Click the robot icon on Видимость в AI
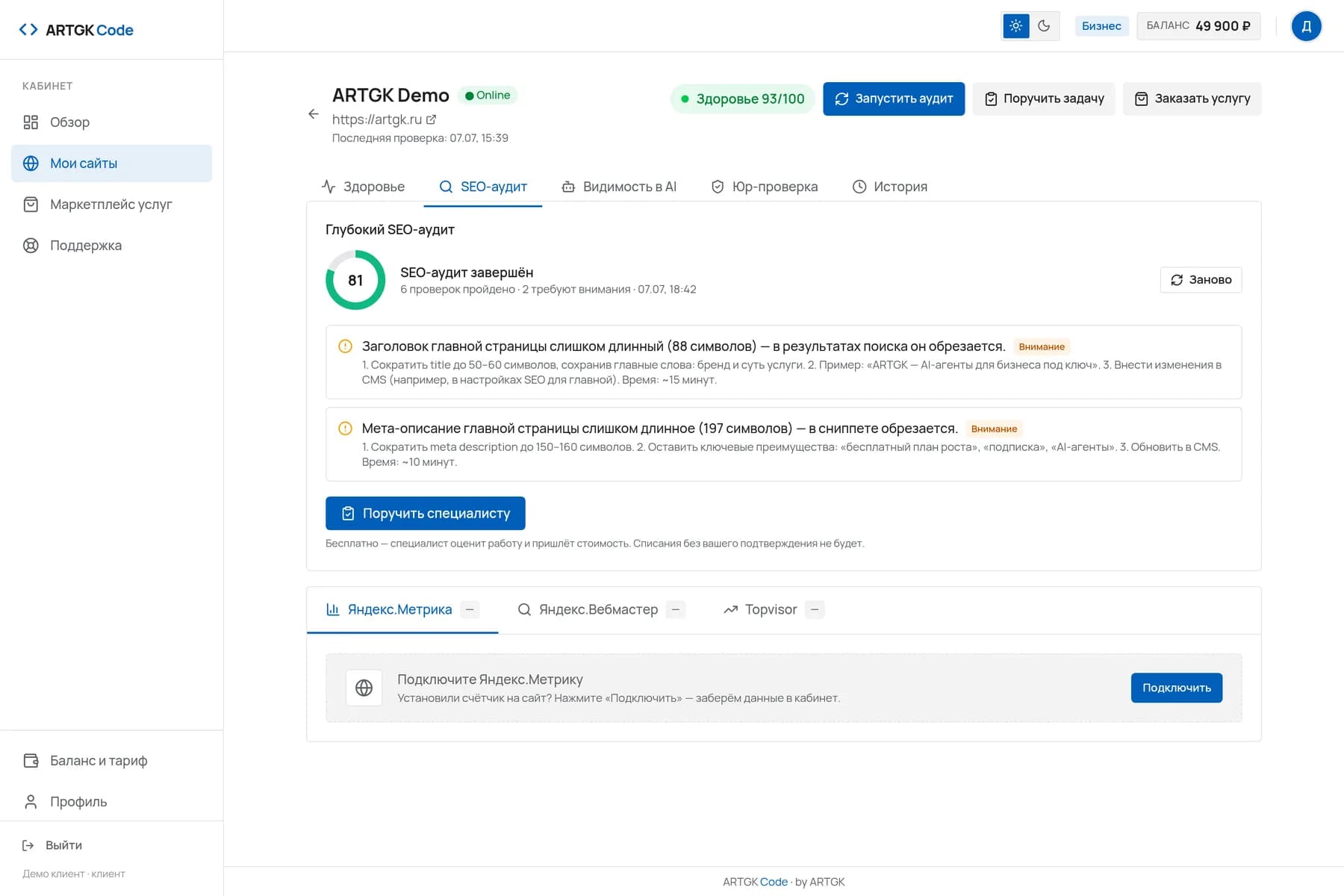The width and height of the screenshot is (1344, 896). click(x=568, y=187)
